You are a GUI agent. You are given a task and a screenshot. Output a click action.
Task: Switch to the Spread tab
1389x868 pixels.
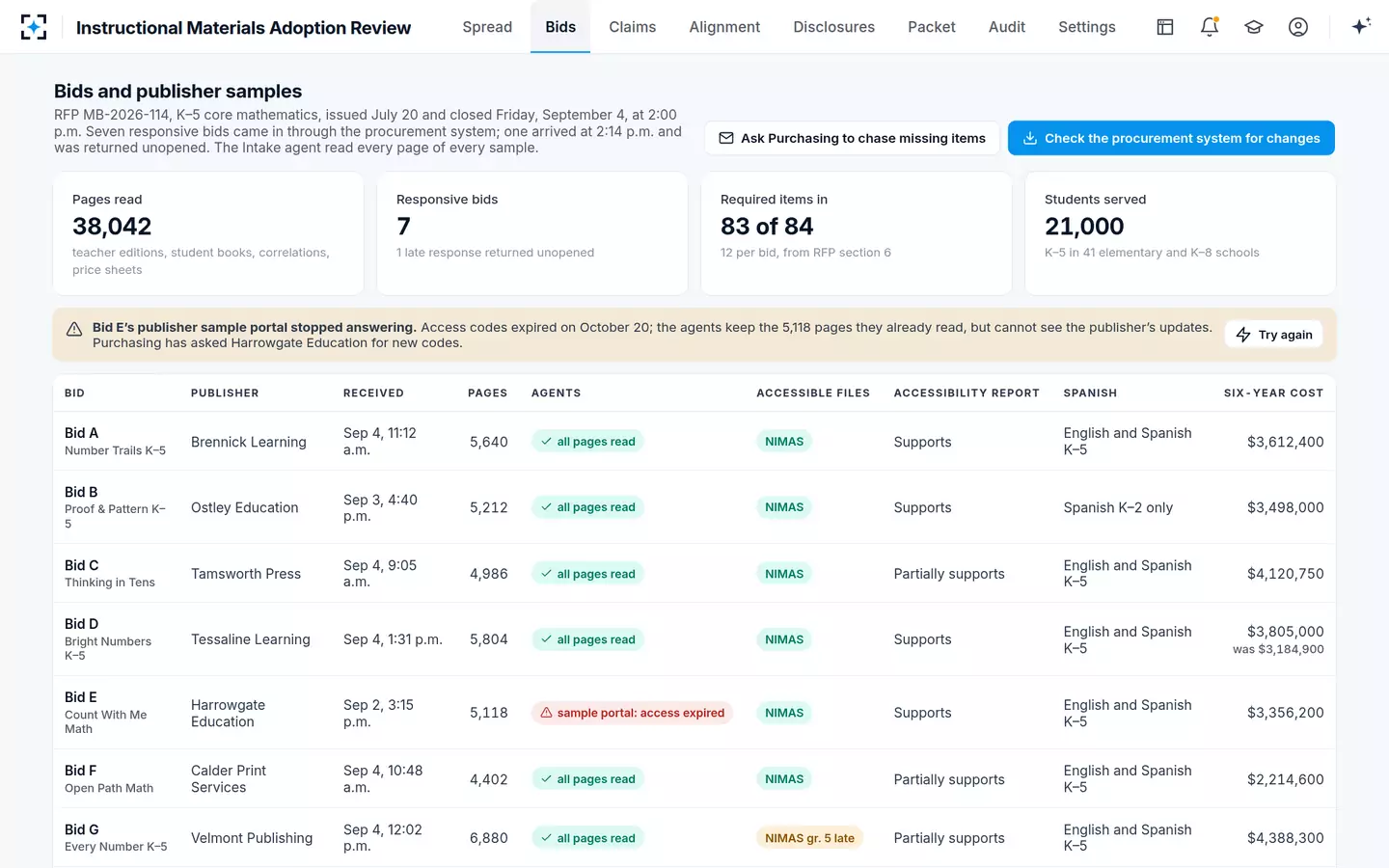click(x=487, y=27)
